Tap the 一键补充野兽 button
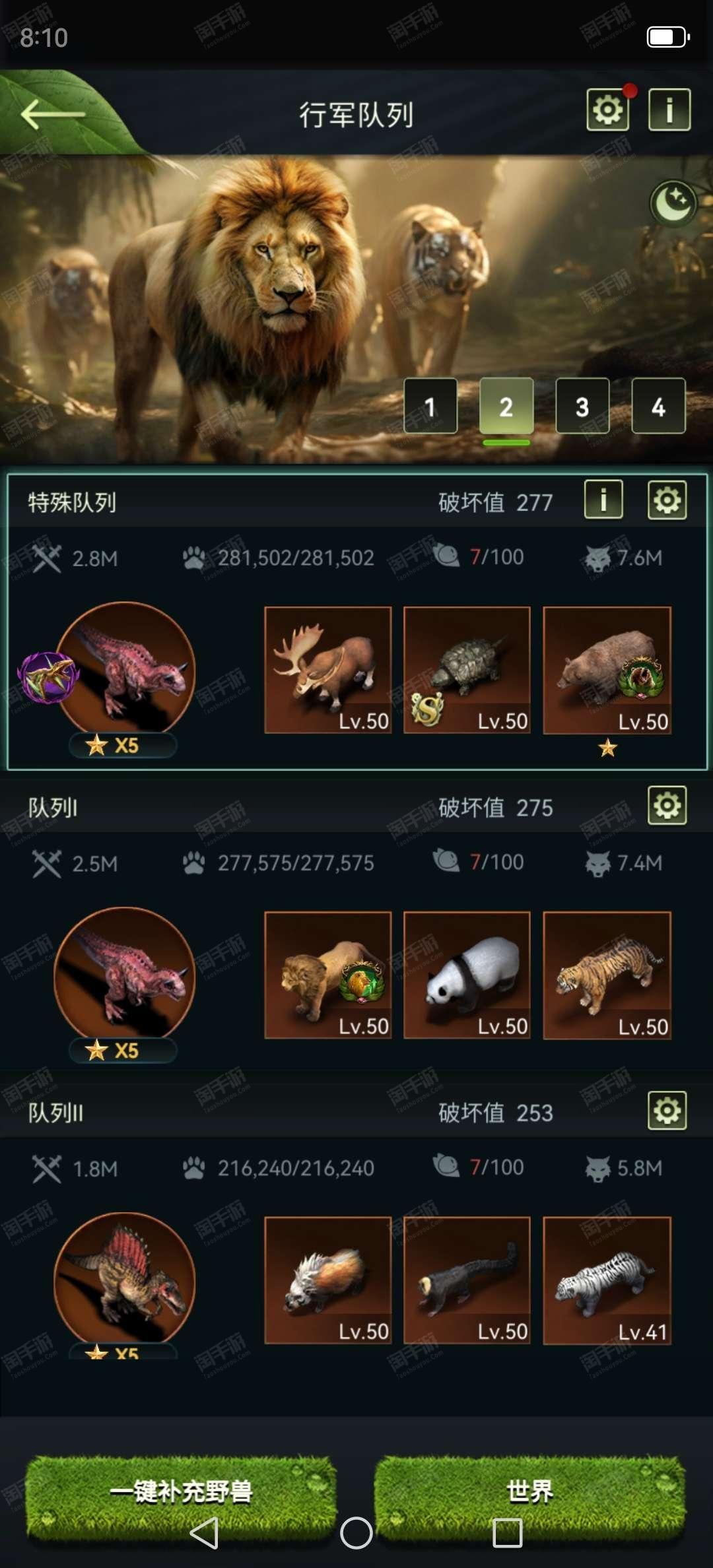This screenshot has width=713, height=1568. click(181, 1491)
